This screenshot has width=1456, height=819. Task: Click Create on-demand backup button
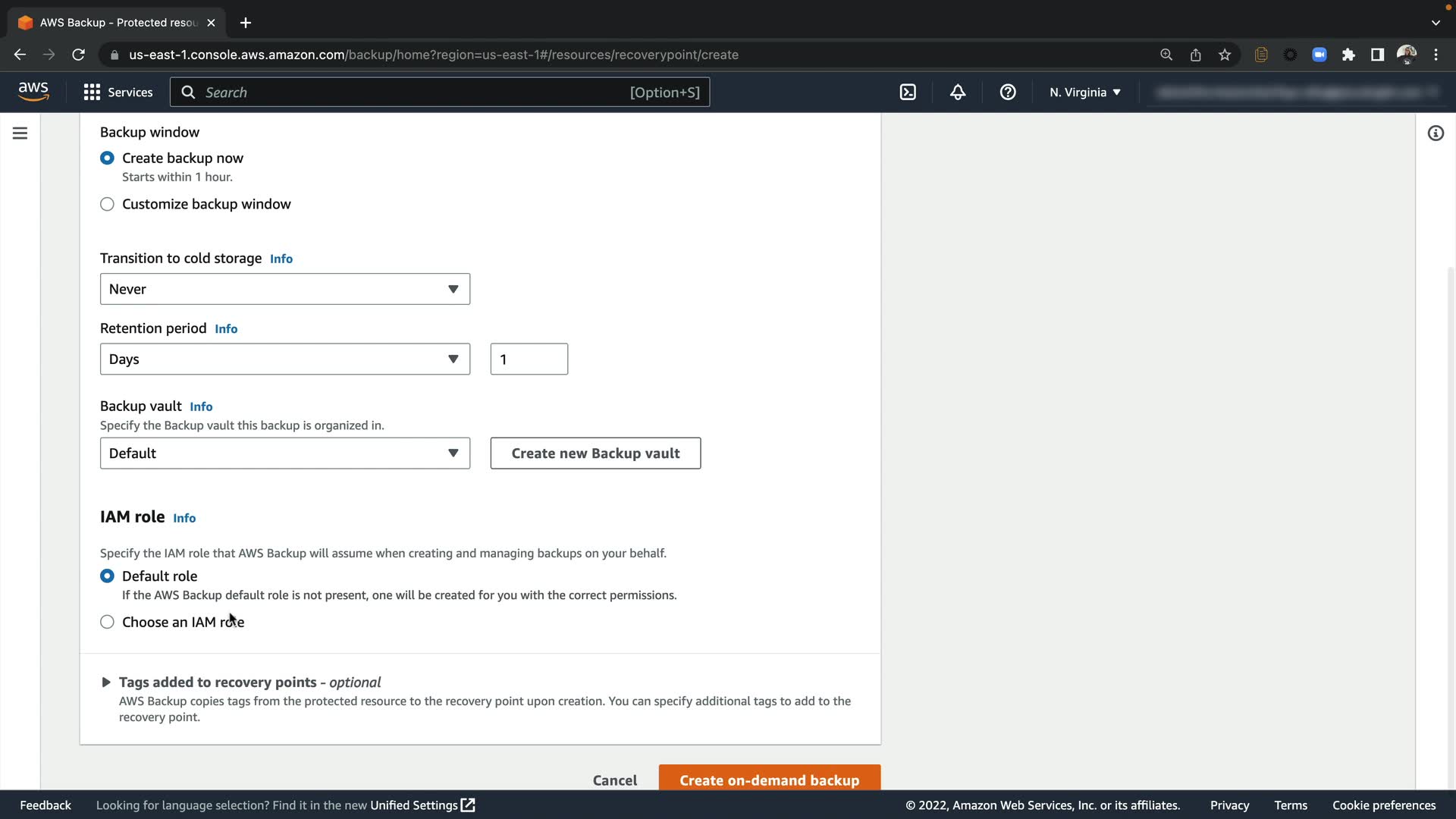(769, 780)
